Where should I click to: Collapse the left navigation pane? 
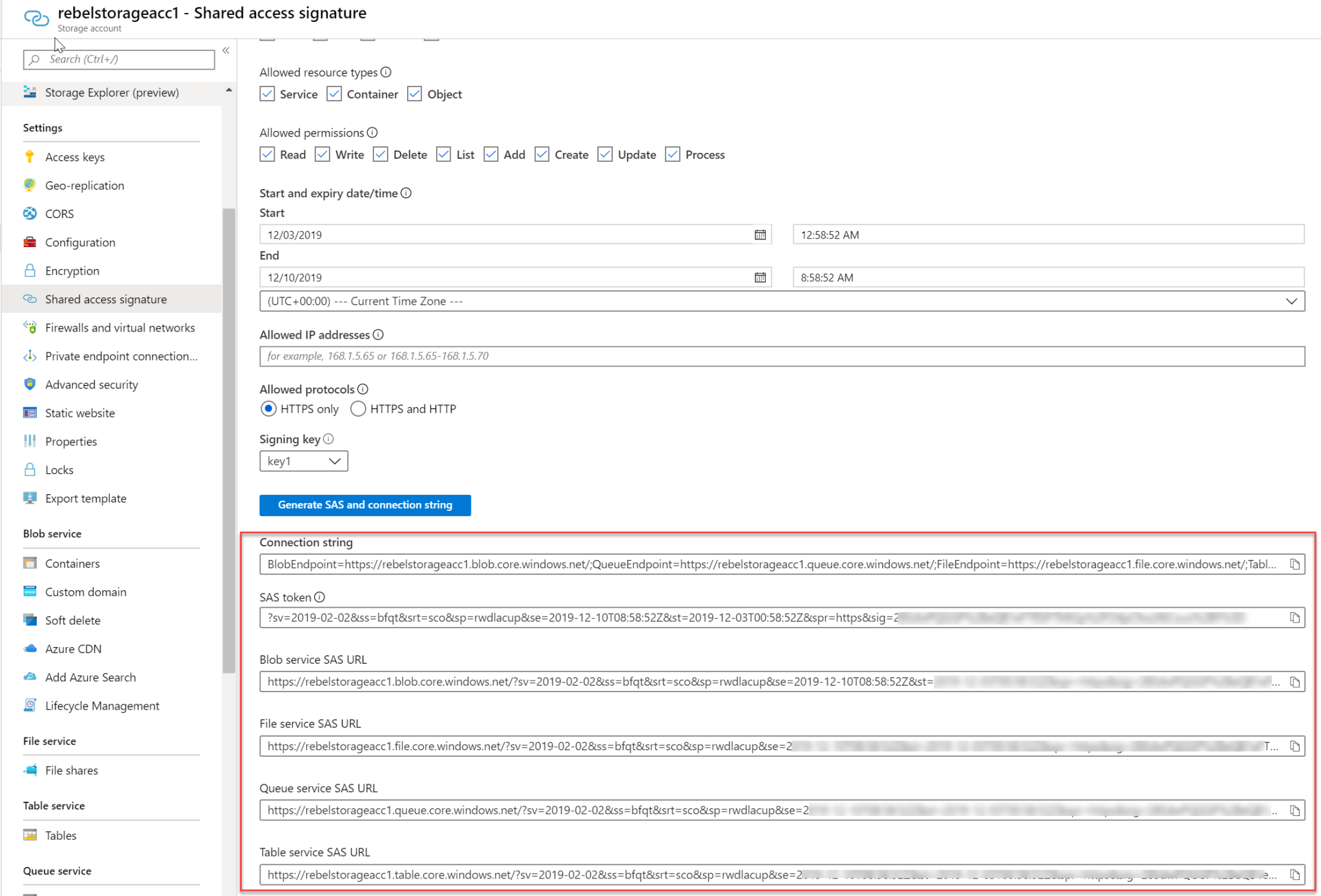tap(226, 50)
